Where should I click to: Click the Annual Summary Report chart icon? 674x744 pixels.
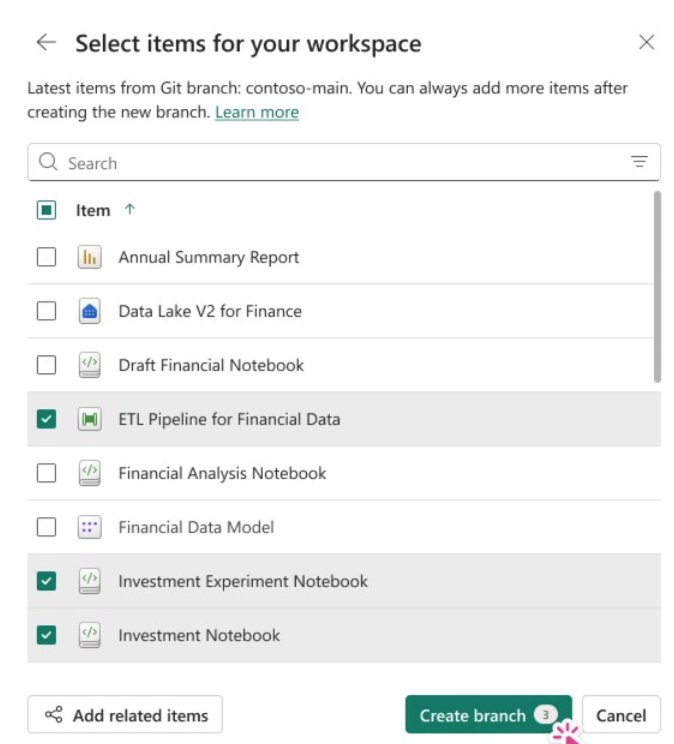90,257
